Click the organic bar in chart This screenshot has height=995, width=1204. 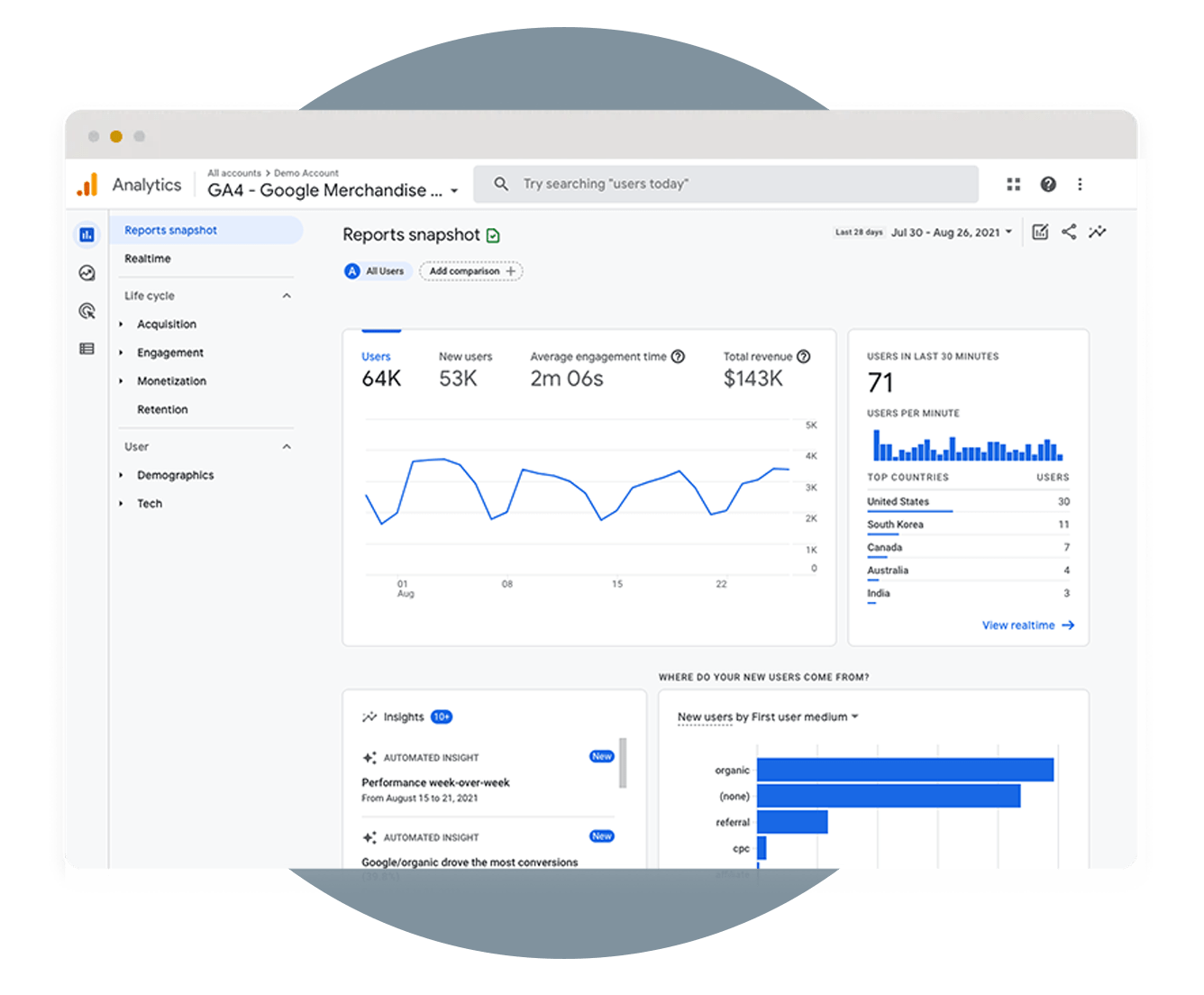pos(905,770)
